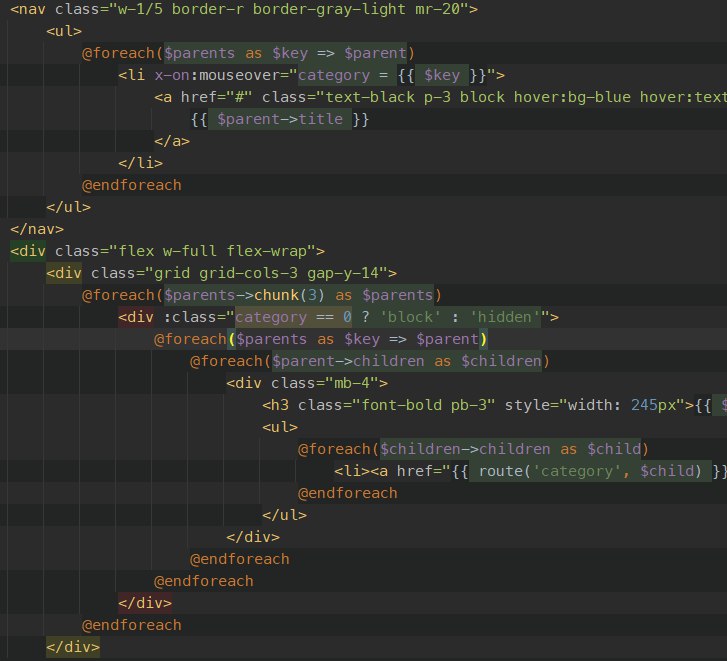Click the closing </a> tag
Viewport: 727px width, 661px height.
[172, 141]
